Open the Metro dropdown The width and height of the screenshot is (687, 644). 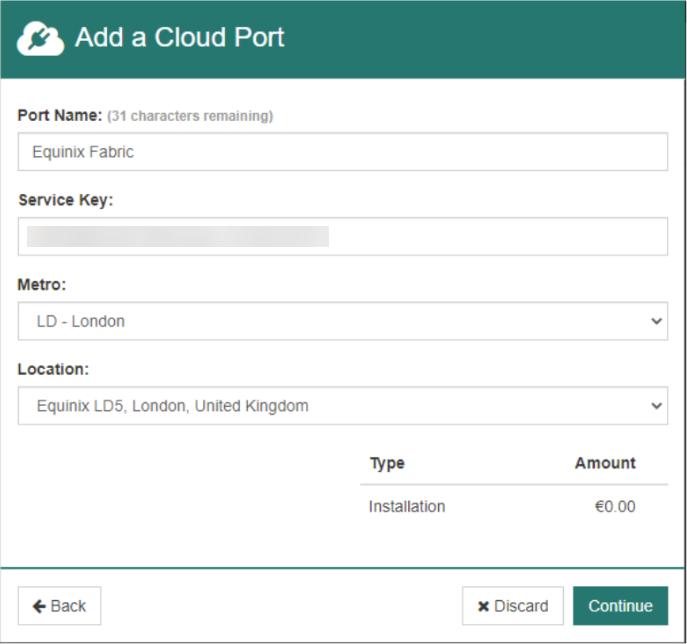pos(343,321)
